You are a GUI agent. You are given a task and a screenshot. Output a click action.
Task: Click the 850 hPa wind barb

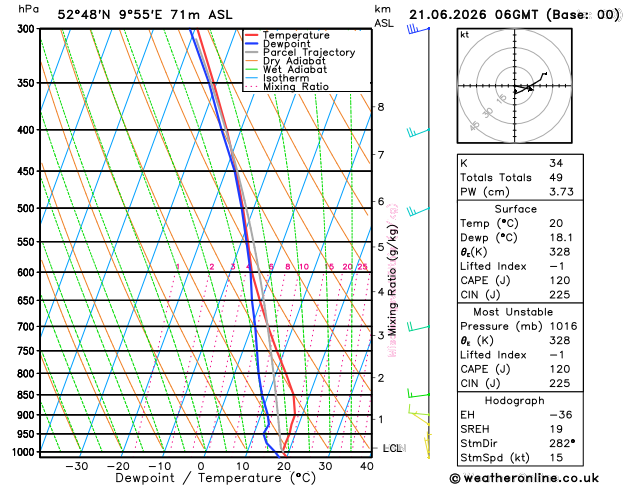tap(418, 393)
